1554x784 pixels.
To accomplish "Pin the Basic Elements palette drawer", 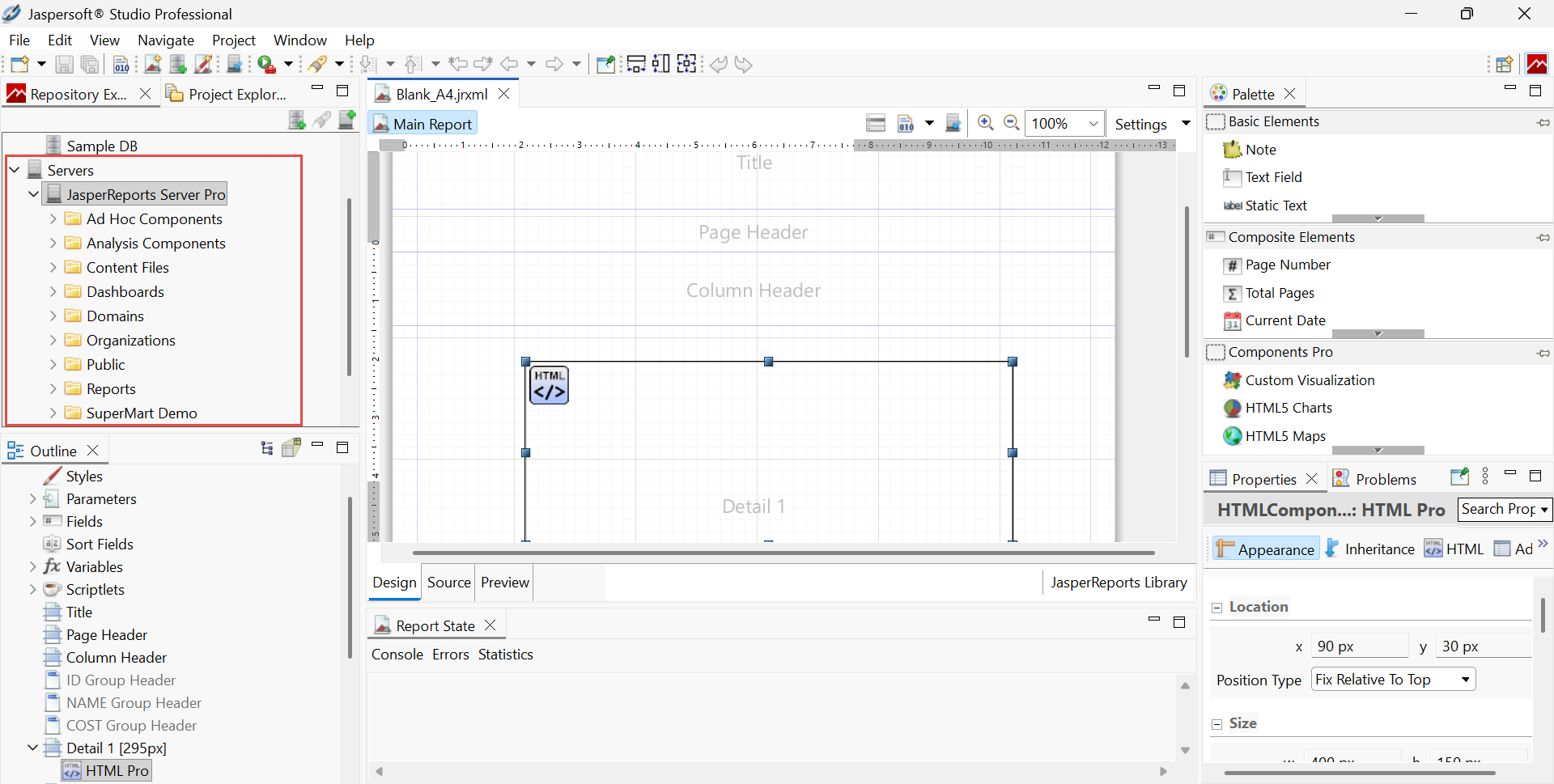I will tap(1543, 122).
